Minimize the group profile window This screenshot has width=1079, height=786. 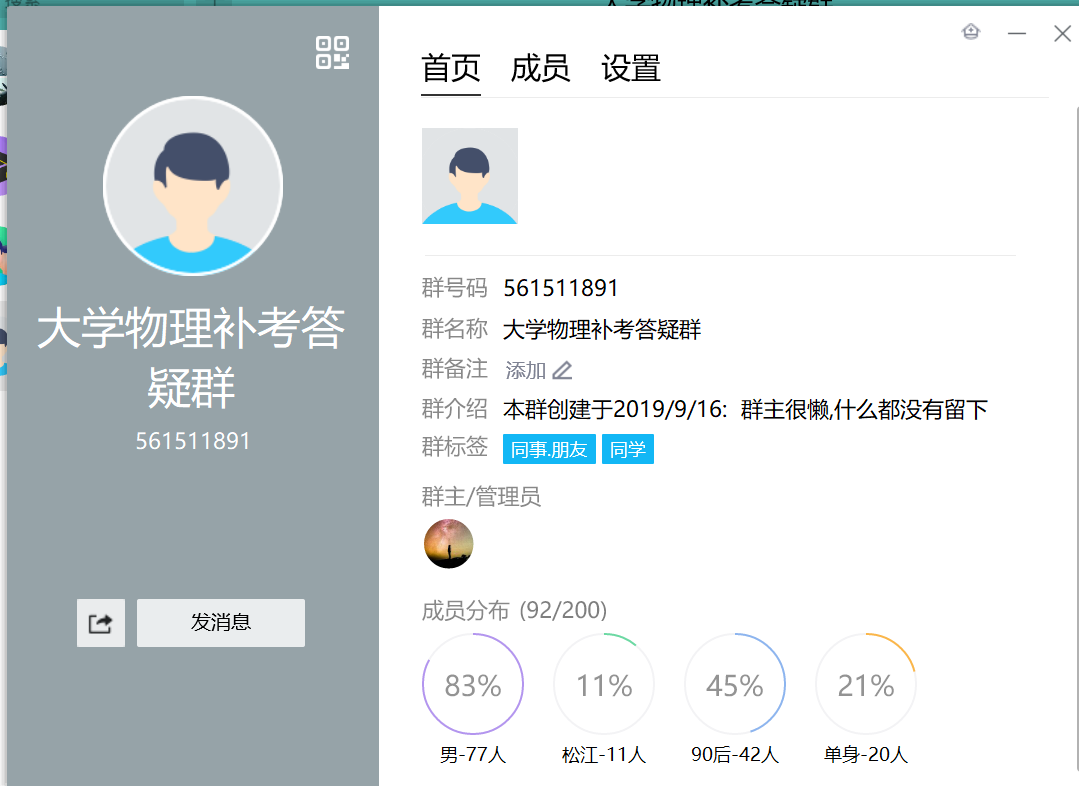(x=1017, y=34)
